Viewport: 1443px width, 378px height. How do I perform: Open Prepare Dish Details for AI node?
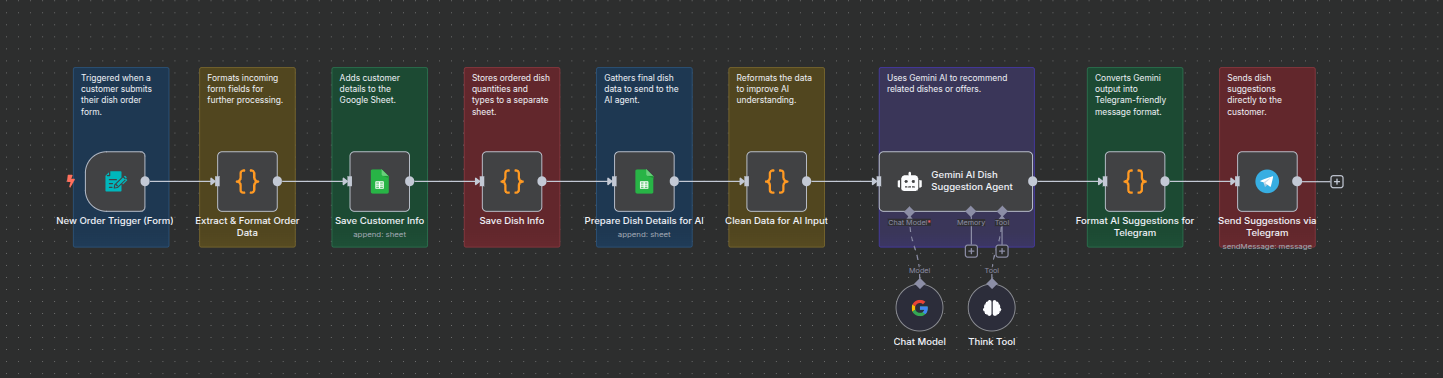coord(644,181)
